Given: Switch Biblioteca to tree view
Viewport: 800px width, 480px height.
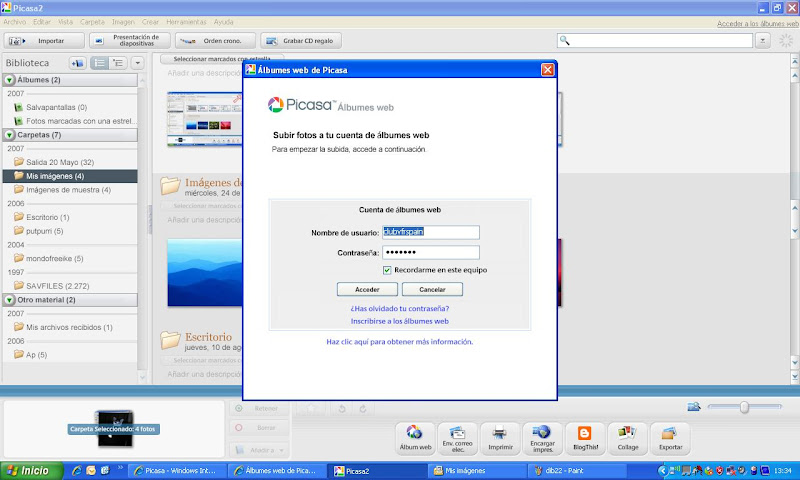Looking at the screenshot, I should 118,63.
